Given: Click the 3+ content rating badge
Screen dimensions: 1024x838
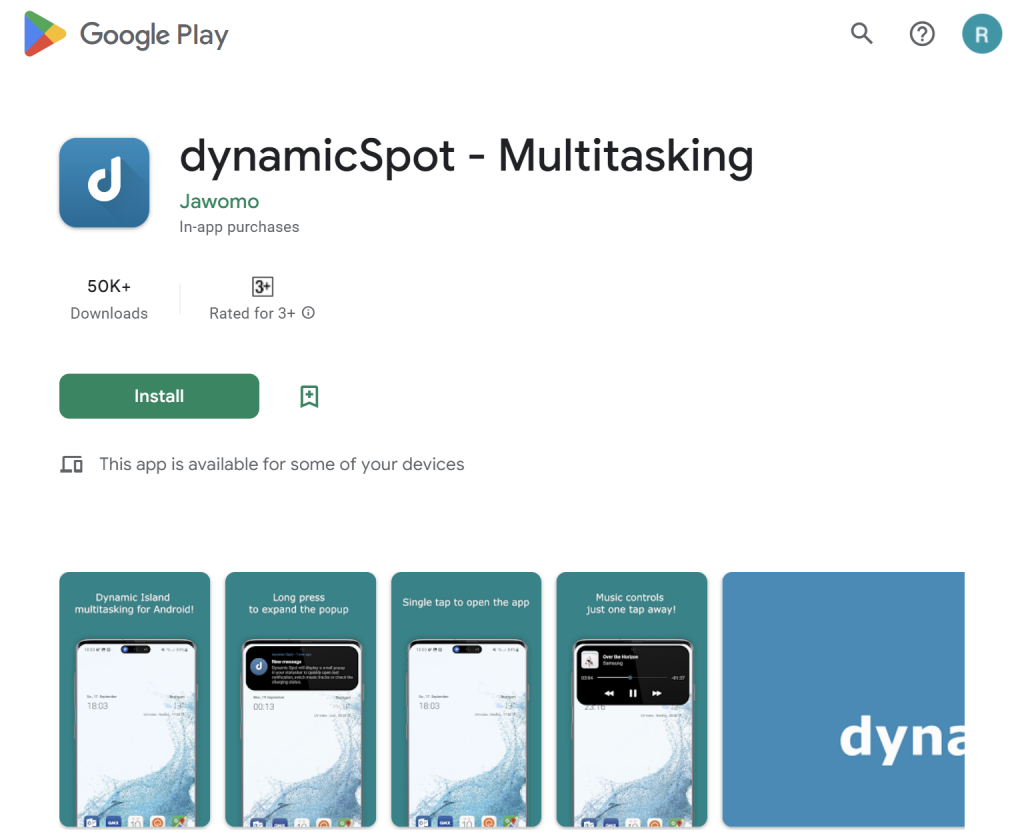Looking at the screenshot, I should tap(262, 287).
